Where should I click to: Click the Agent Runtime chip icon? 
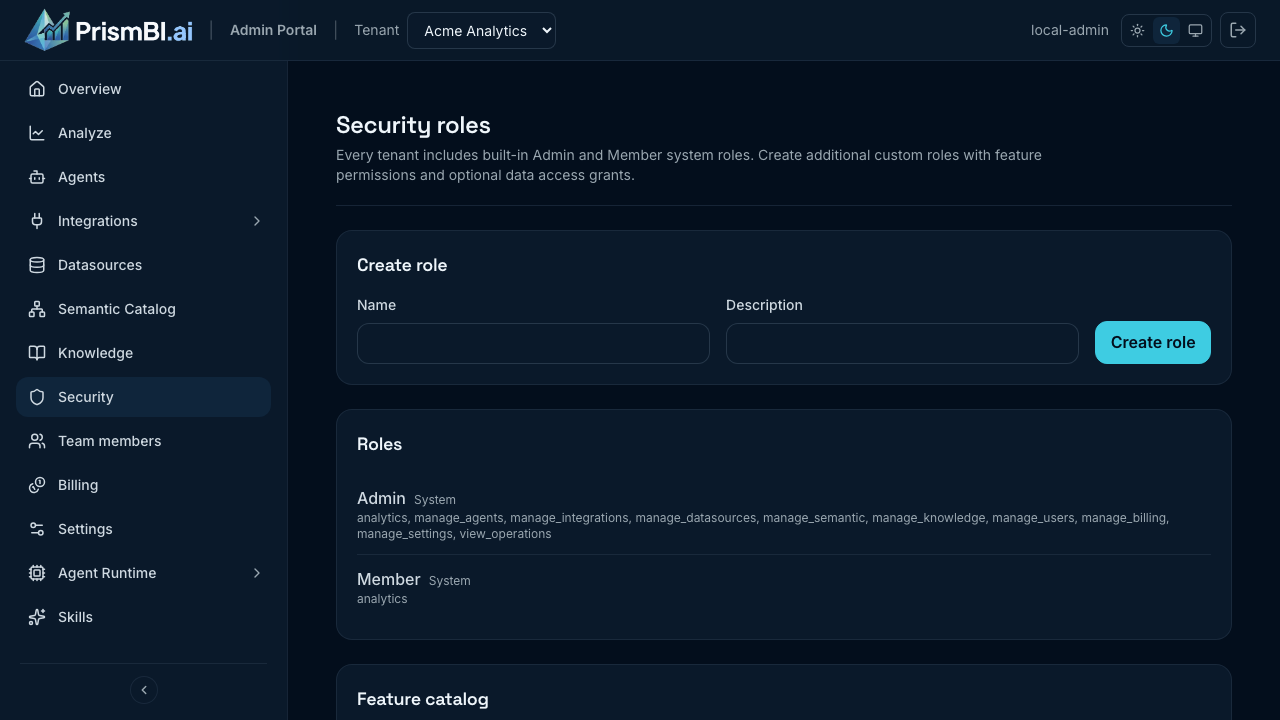[37, 573]
